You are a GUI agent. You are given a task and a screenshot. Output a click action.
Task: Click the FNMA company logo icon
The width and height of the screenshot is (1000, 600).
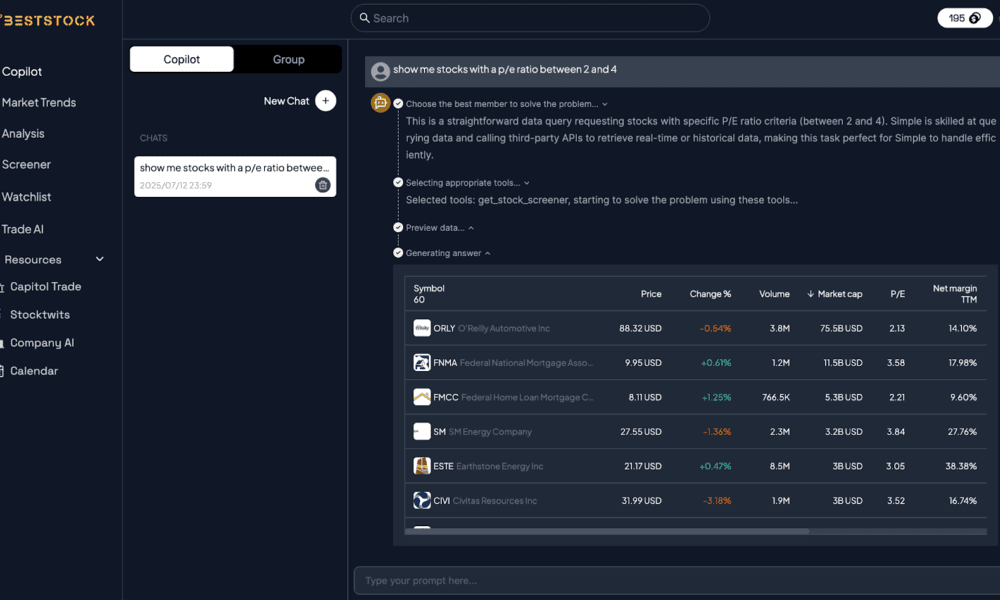pyautogui.click(x=422, y=363)
